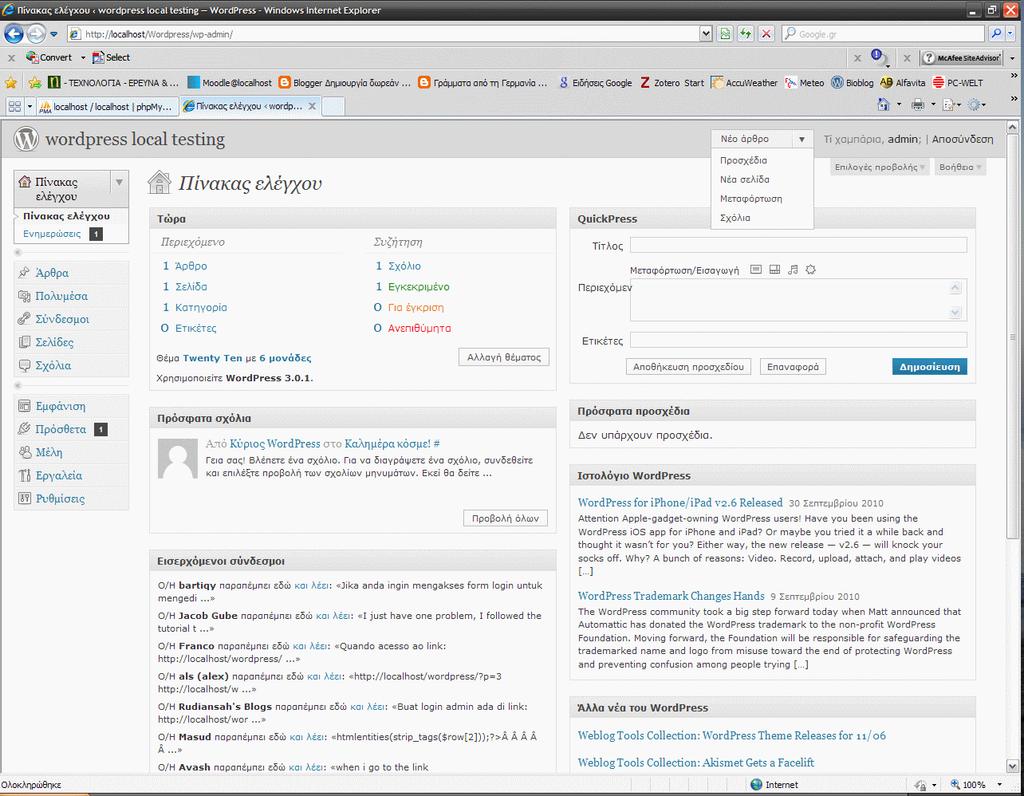Click the WordPress logo in the header
This screenshot has width=1024, height=796.
(x=26, y=138)
